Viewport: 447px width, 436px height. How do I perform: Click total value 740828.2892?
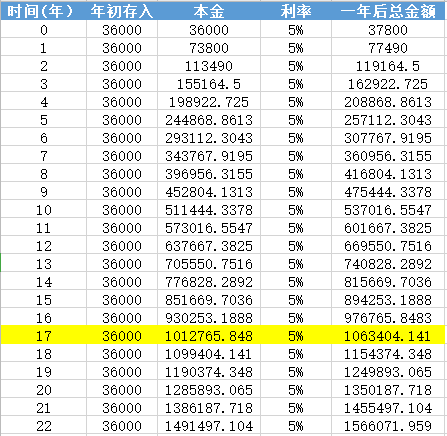click(x=388, y=264)
